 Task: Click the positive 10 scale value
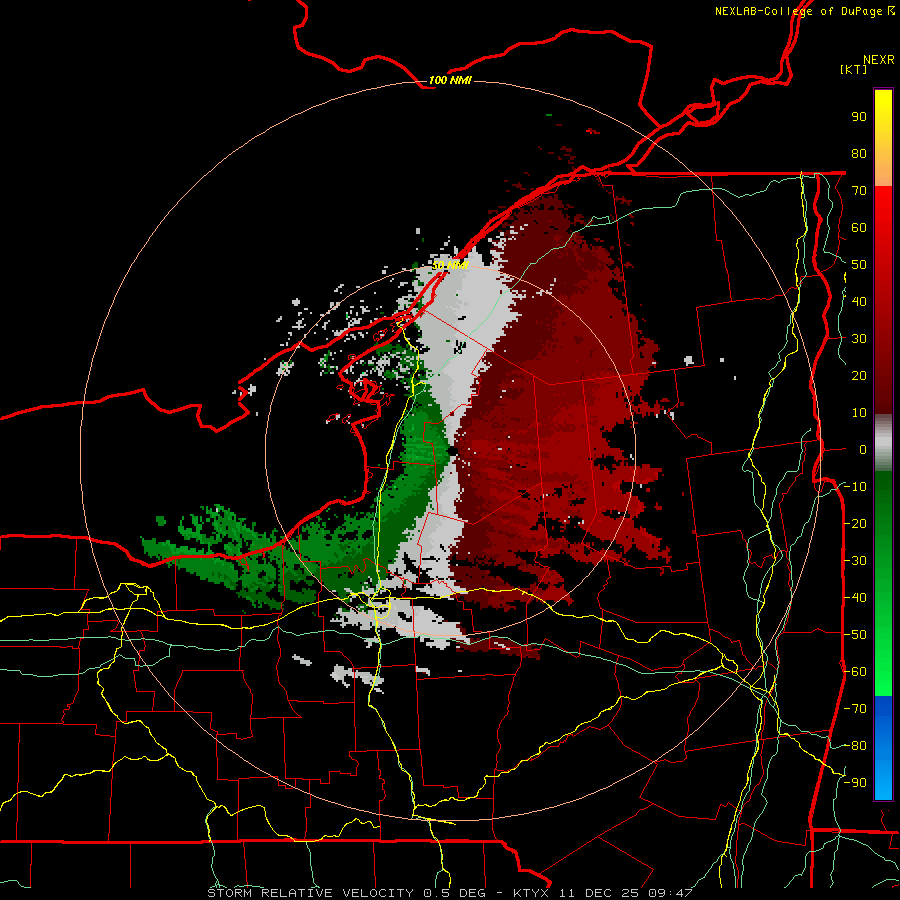point(859,413)
